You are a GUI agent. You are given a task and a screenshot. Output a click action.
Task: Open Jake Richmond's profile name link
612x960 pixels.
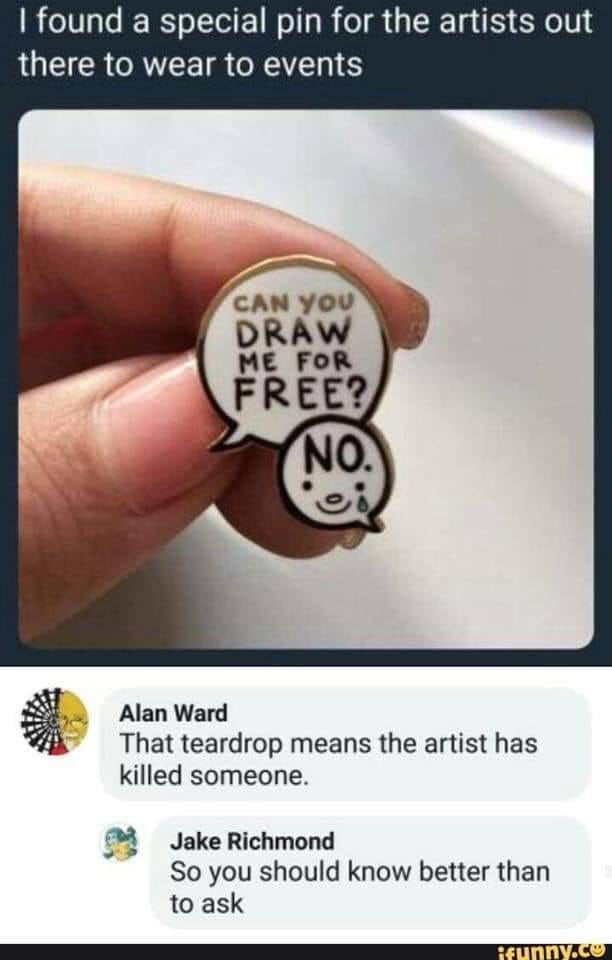coord(252,841)
